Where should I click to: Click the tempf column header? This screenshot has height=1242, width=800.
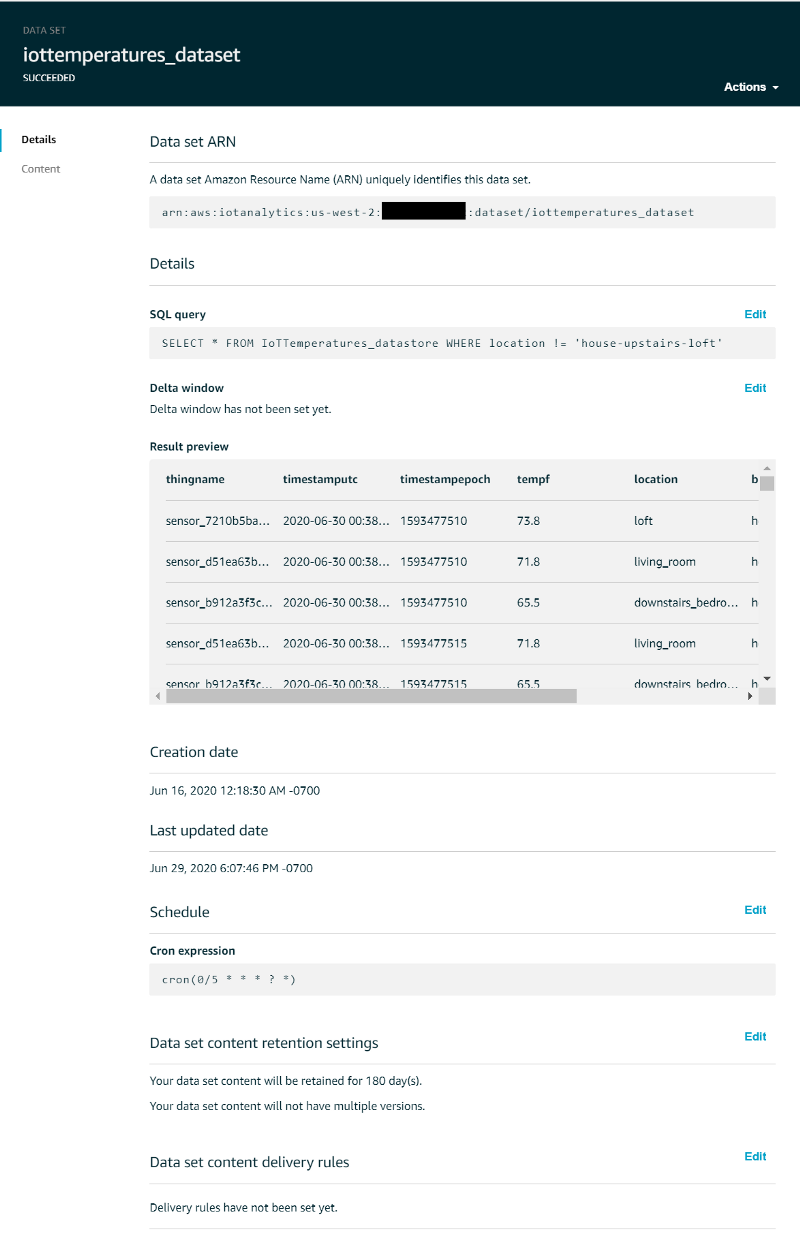coord(533,479)
